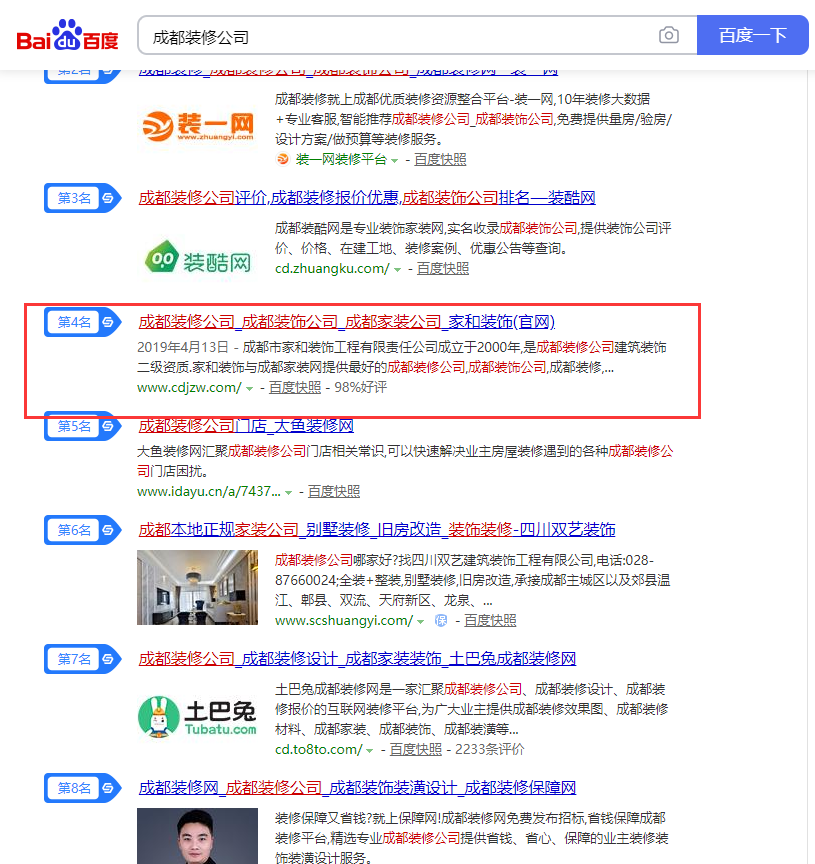Click the 装一网 logo image

coord(197,126)
